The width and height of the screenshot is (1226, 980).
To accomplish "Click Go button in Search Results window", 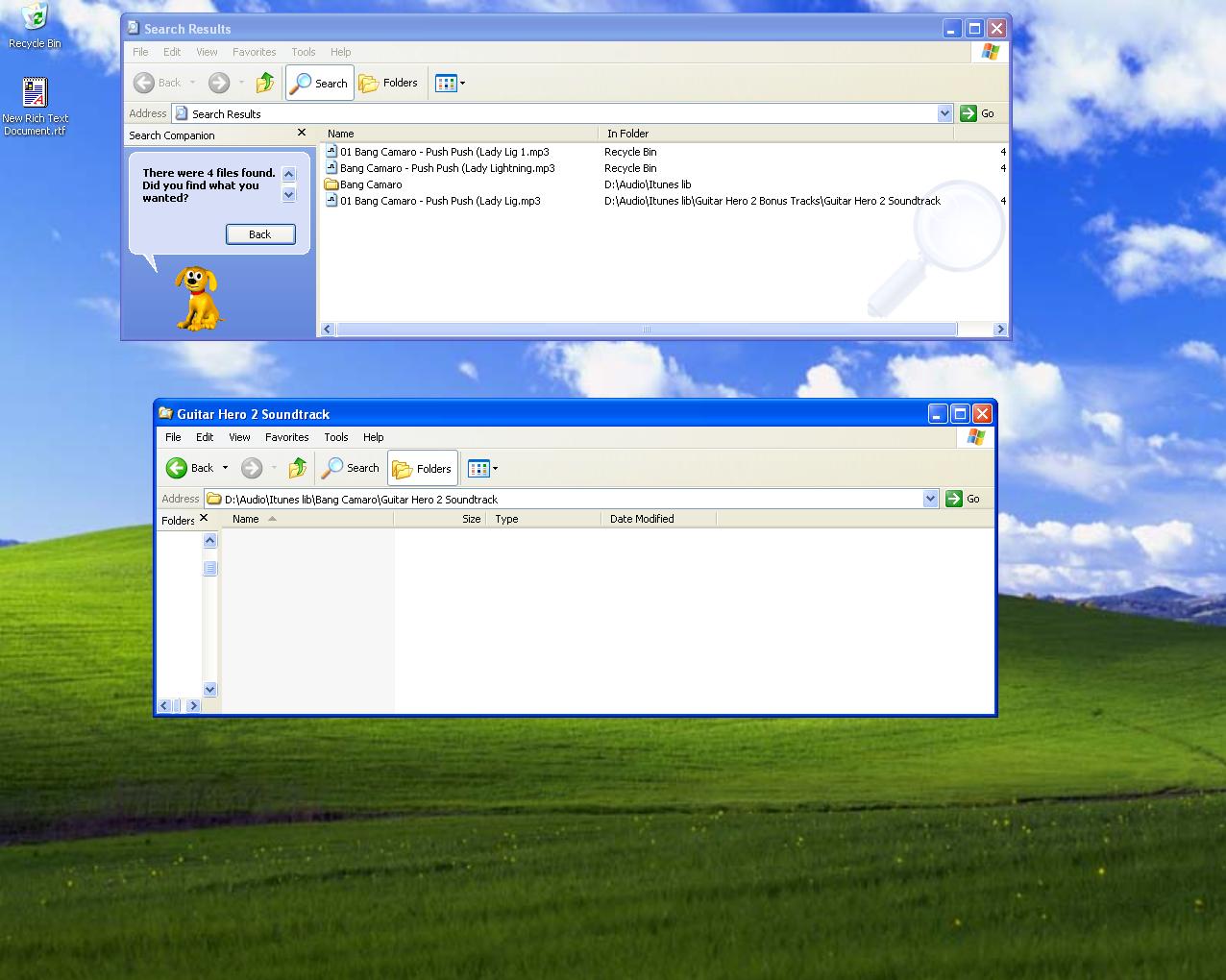I will click(x=978, y=113).
